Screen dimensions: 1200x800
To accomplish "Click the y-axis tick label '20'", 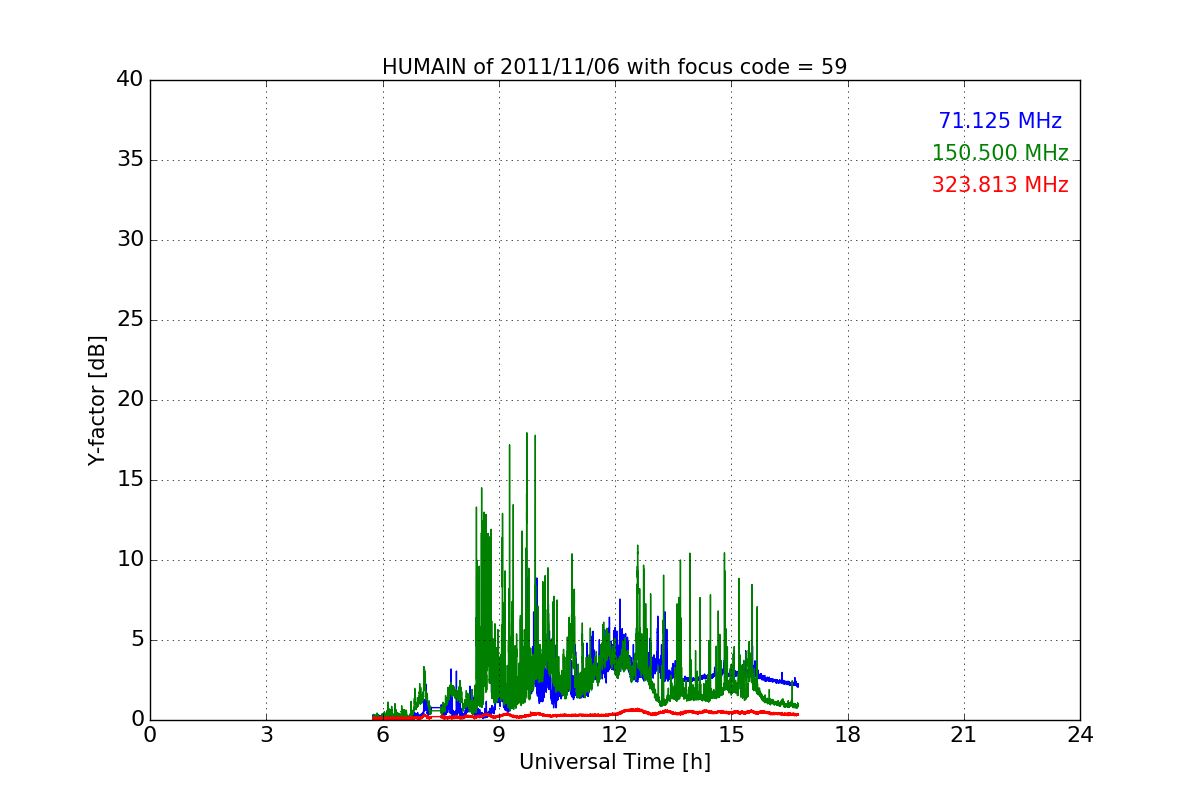I will click(x=130, y=400).
